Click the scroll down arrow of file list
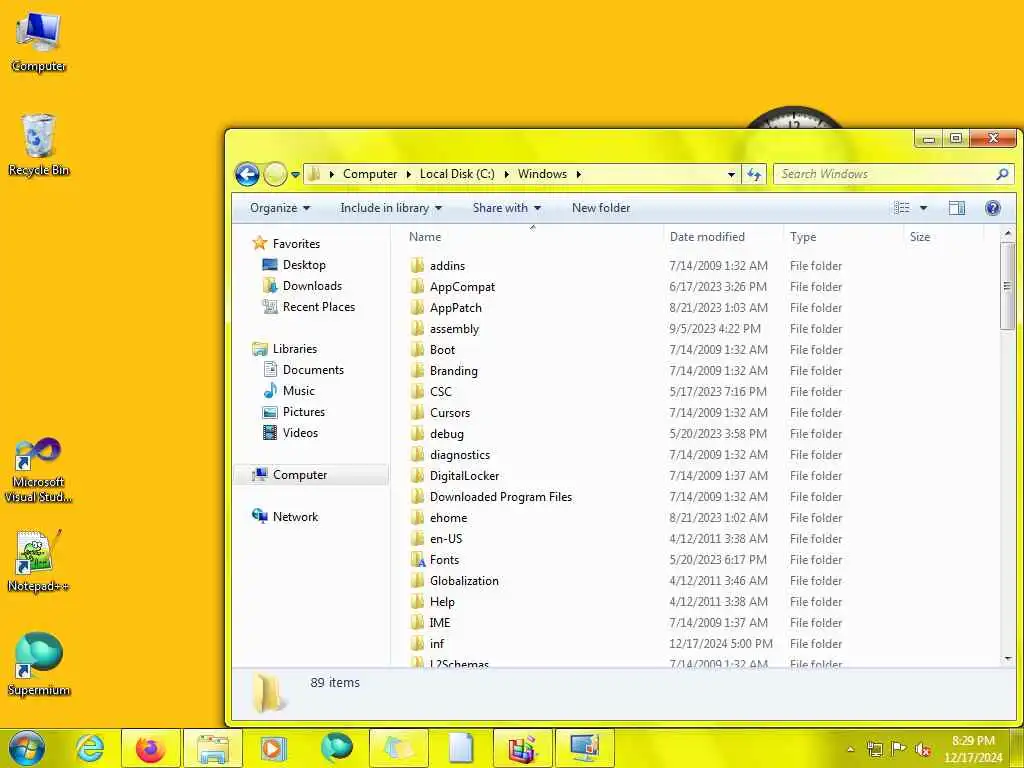The image size is (1024, 768). click(x=1007, y=658)
